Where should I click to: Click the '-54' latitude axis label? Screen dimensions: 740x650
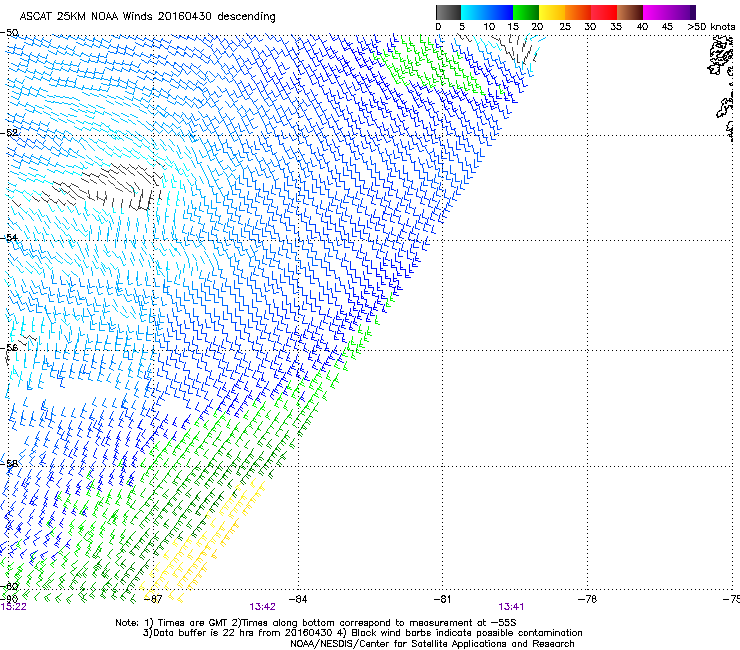(x=9, y=237)
